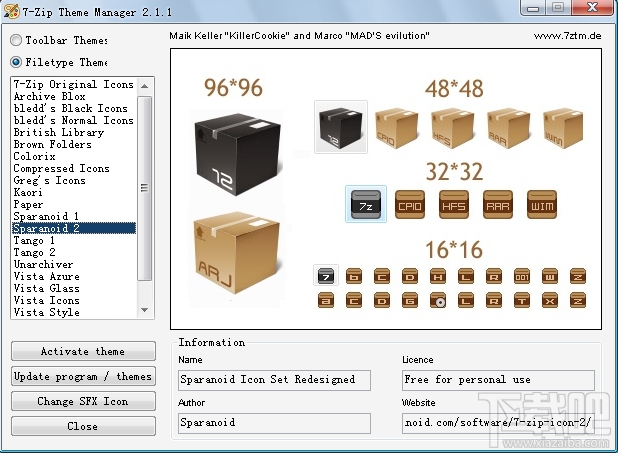
Task: Close the Theme Manager window via X
Action: [x=592, y=7]
